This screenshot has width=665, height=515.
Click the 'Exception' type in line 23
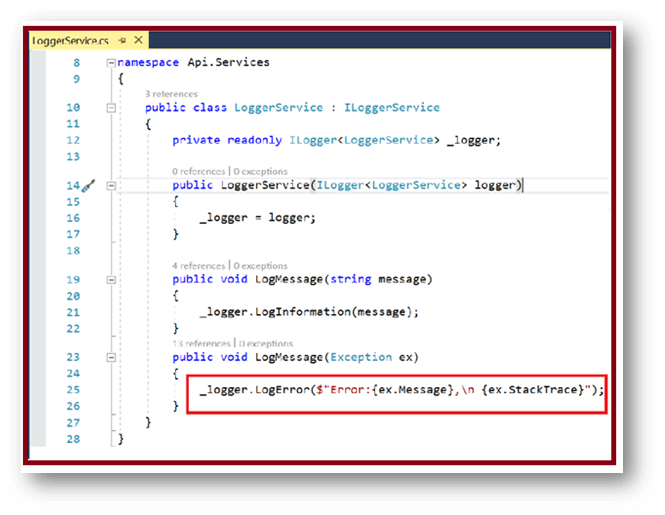pyautogui.click(x=361, y=357)
